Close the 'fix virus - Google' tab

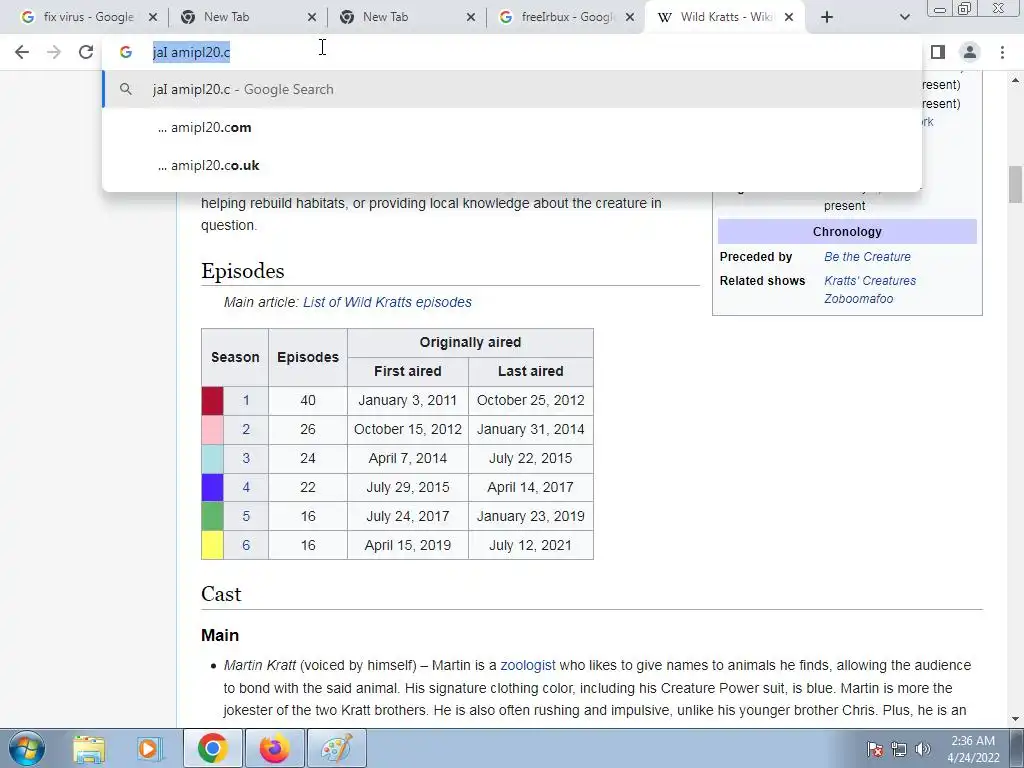tap(153, 18)
